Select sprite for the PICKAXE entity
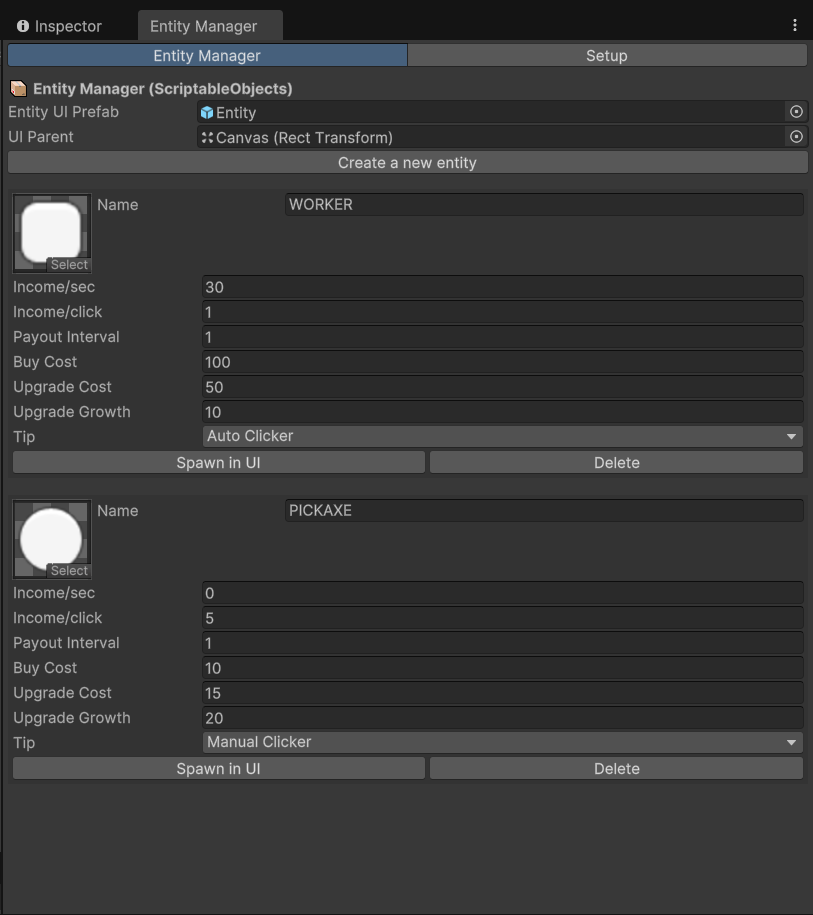The width and height of the screenshot is (813, 915). coord(69,571)
